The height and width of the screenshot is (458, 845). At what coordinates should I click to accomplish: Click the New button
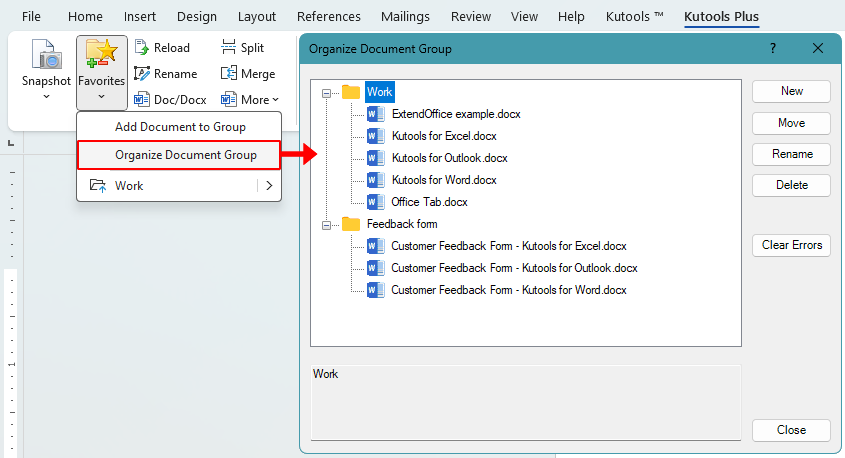coord(791,91)
